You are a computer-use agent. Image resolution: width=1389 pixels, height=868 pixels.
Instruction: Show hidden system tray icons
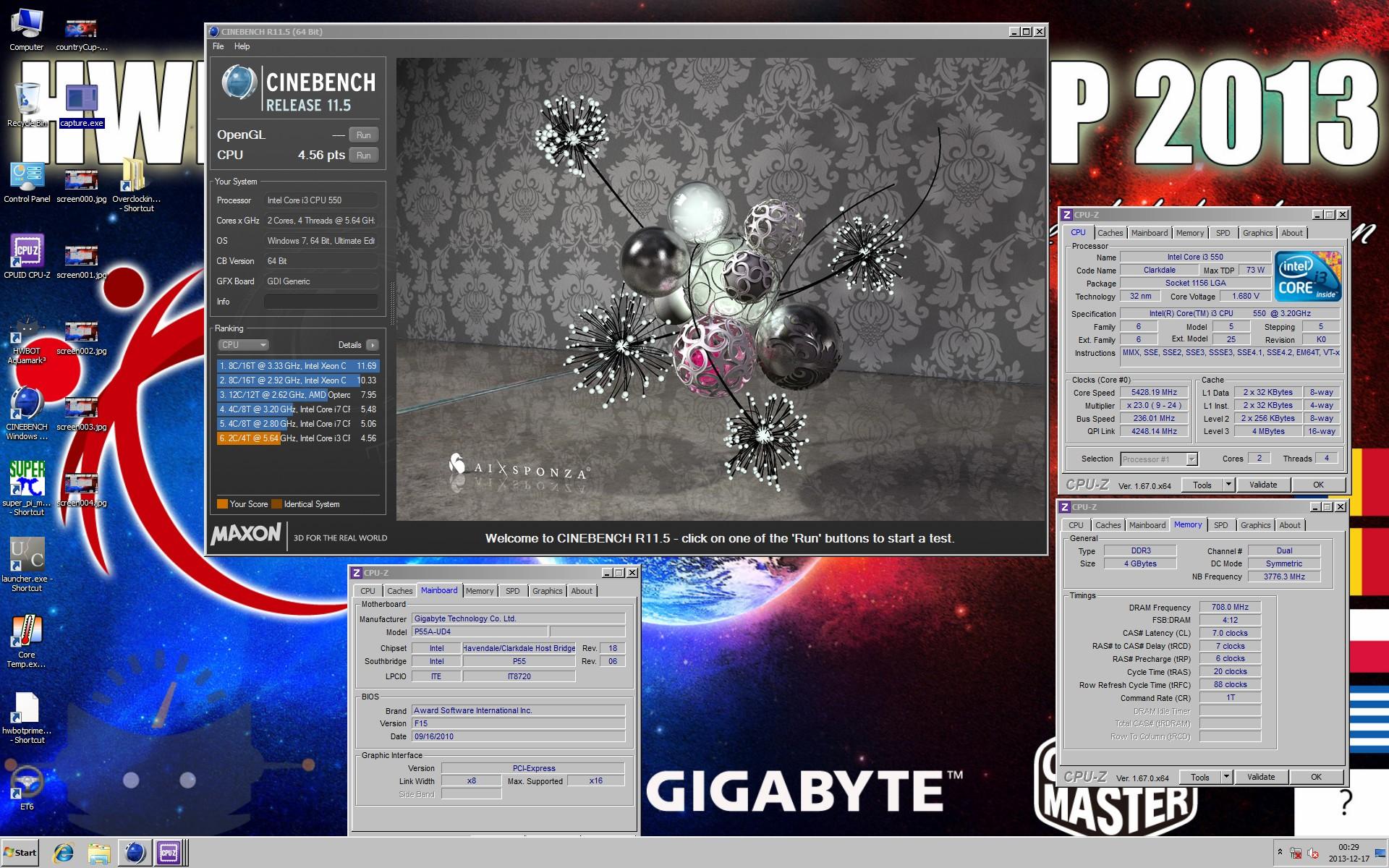(1280, 853)
